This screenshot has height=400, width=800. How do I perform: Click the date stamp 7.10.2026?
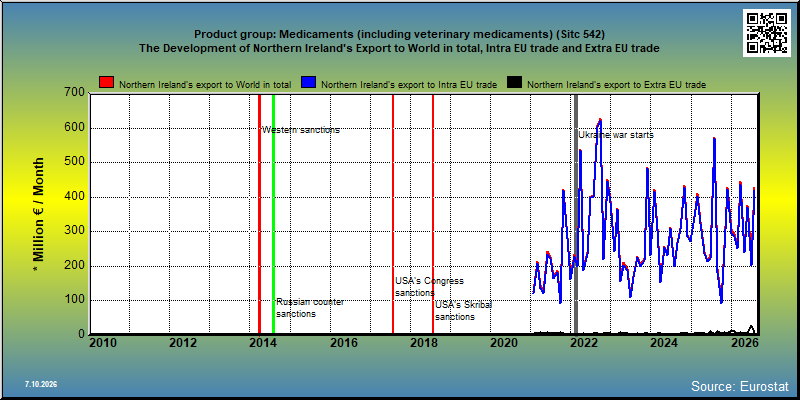(40, 384)
